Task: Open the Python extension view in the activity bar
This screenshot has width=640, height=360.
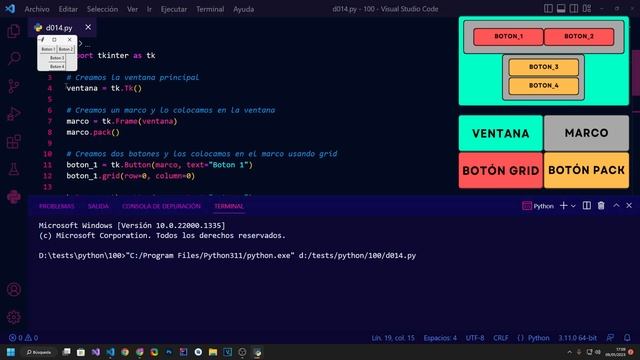Action: [x=13, y=197]
